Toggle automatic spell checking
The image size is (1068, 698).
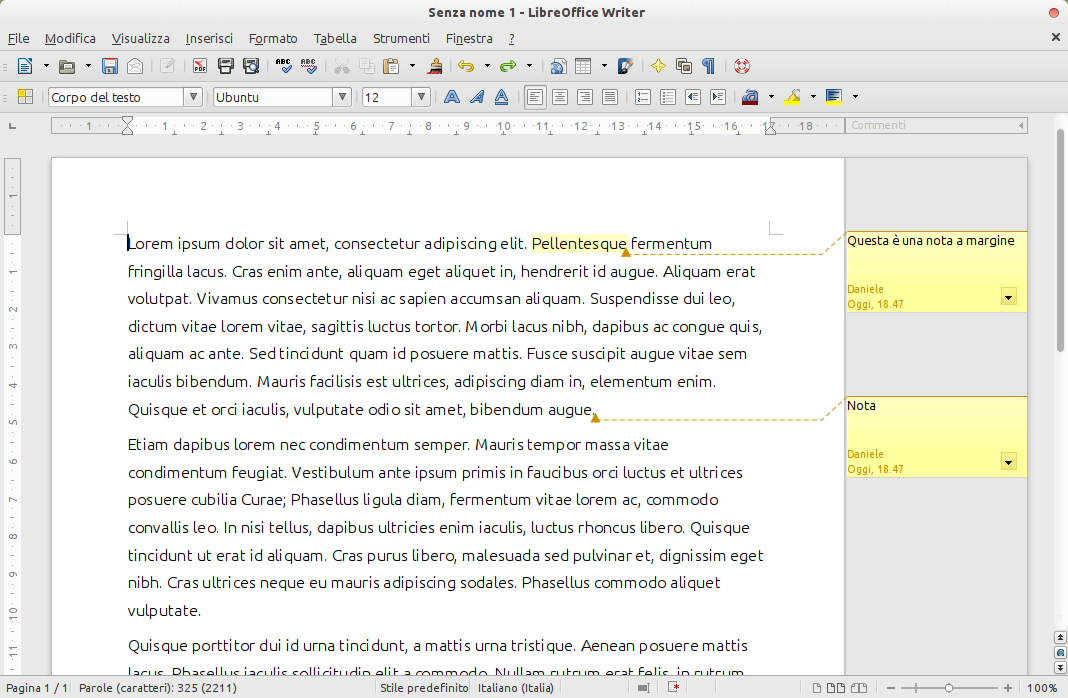pyautogui.click(x=309, y=67)
